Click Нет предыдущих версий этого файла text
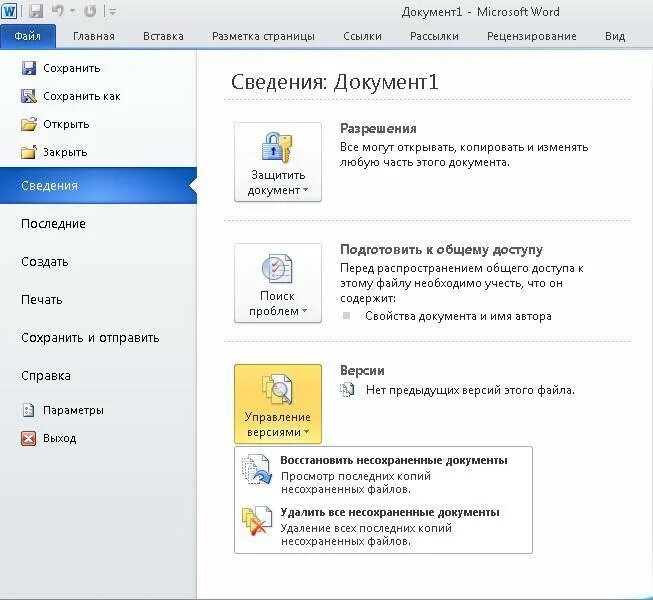This screenshot has height=600, width=653. tap(470, 391)
